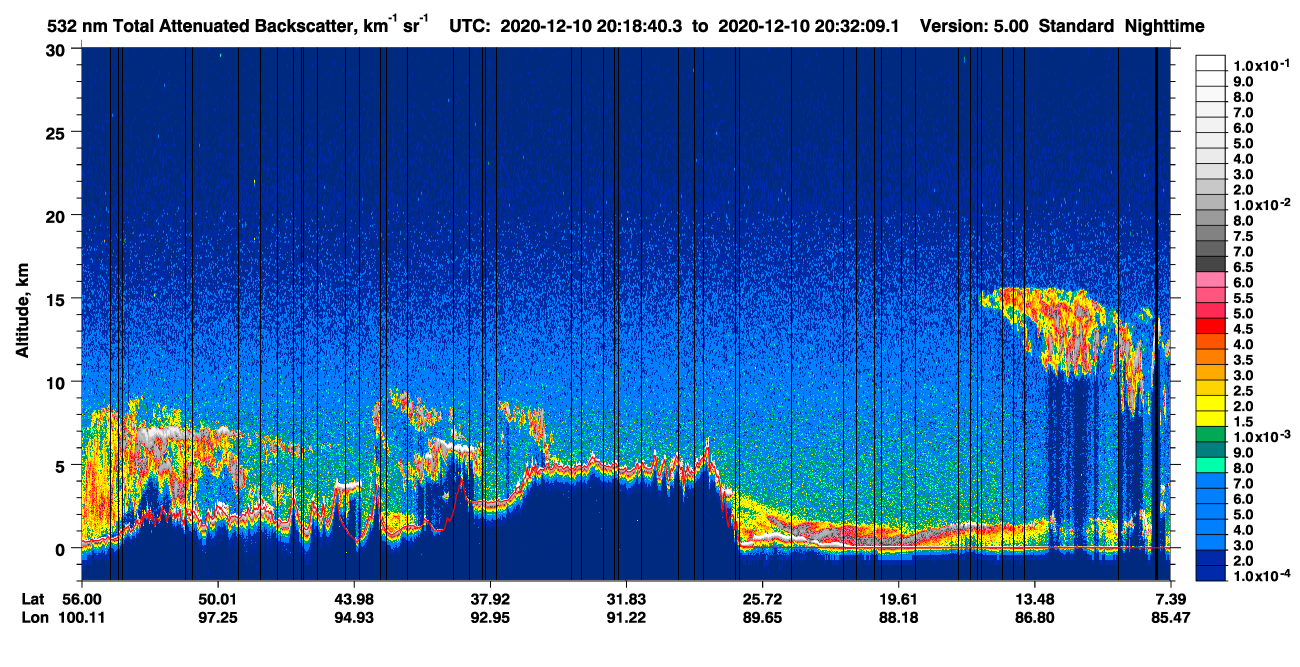Click the 20 tick label on altitude axis

[x=58, y=215]
